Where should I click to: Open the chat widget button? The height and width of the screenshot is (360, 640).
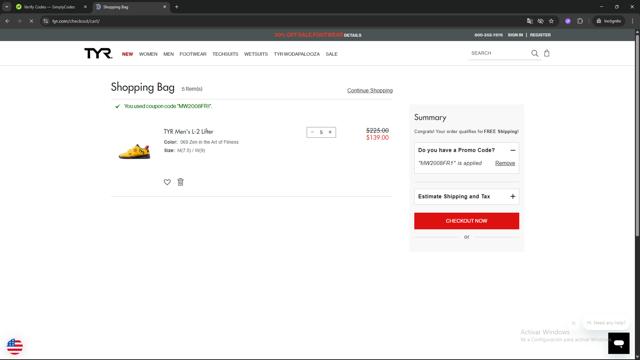pos(618,343)
